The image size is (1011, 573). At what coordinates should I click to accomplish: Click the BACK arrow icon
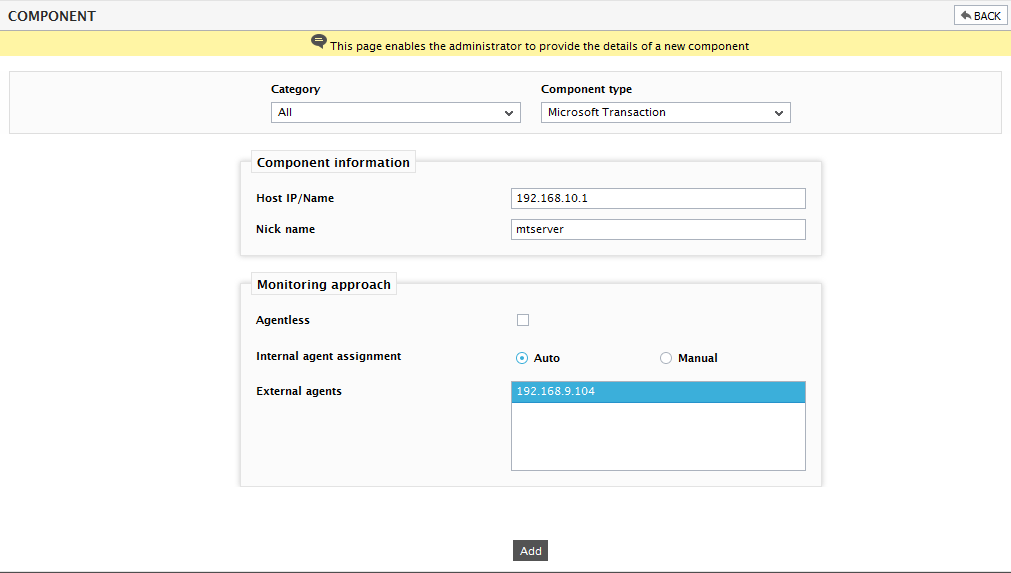[965, 15]
